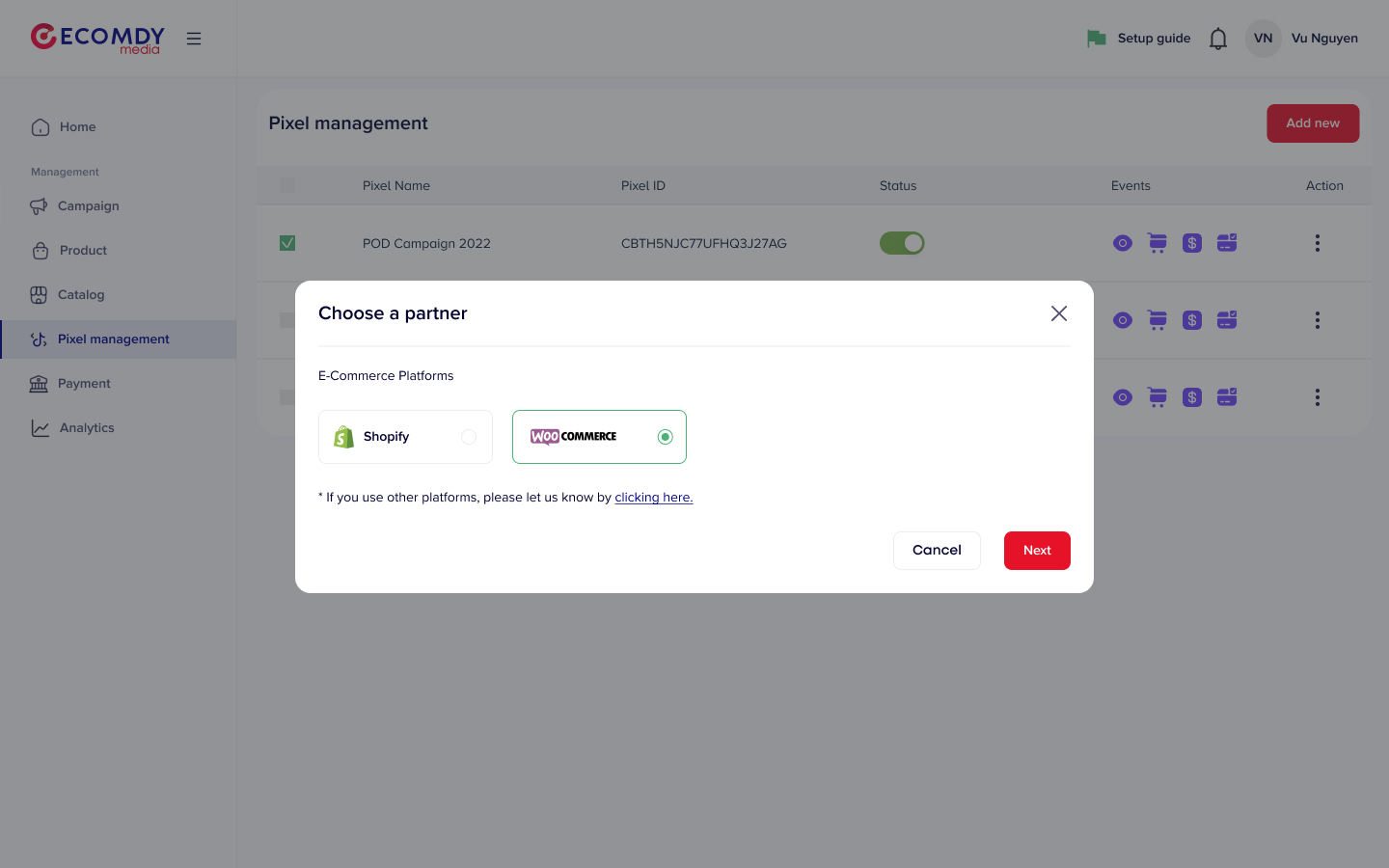Open the action menu for POD Campaign 2022
This screenshot has height=868, width=1389.
pyautogui.click(x=1318, y=243)
